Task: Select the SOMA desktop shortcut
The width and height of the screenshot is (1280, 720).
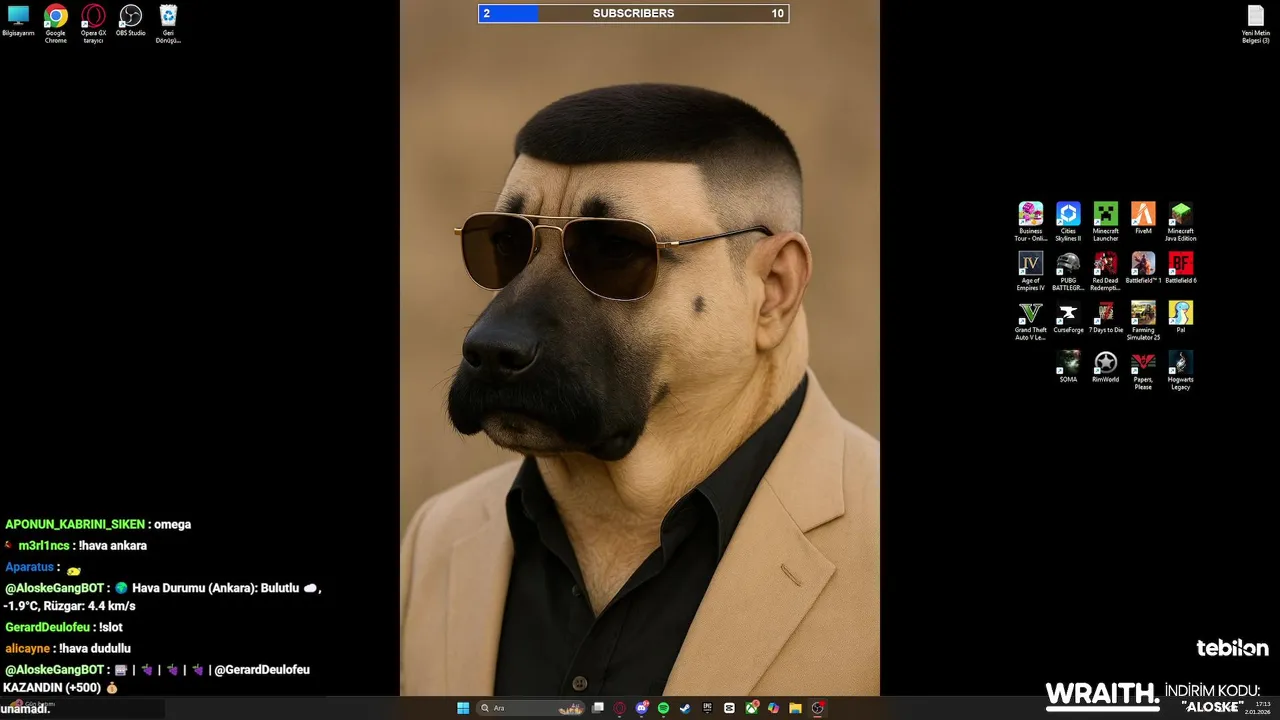Action: 1068,367
